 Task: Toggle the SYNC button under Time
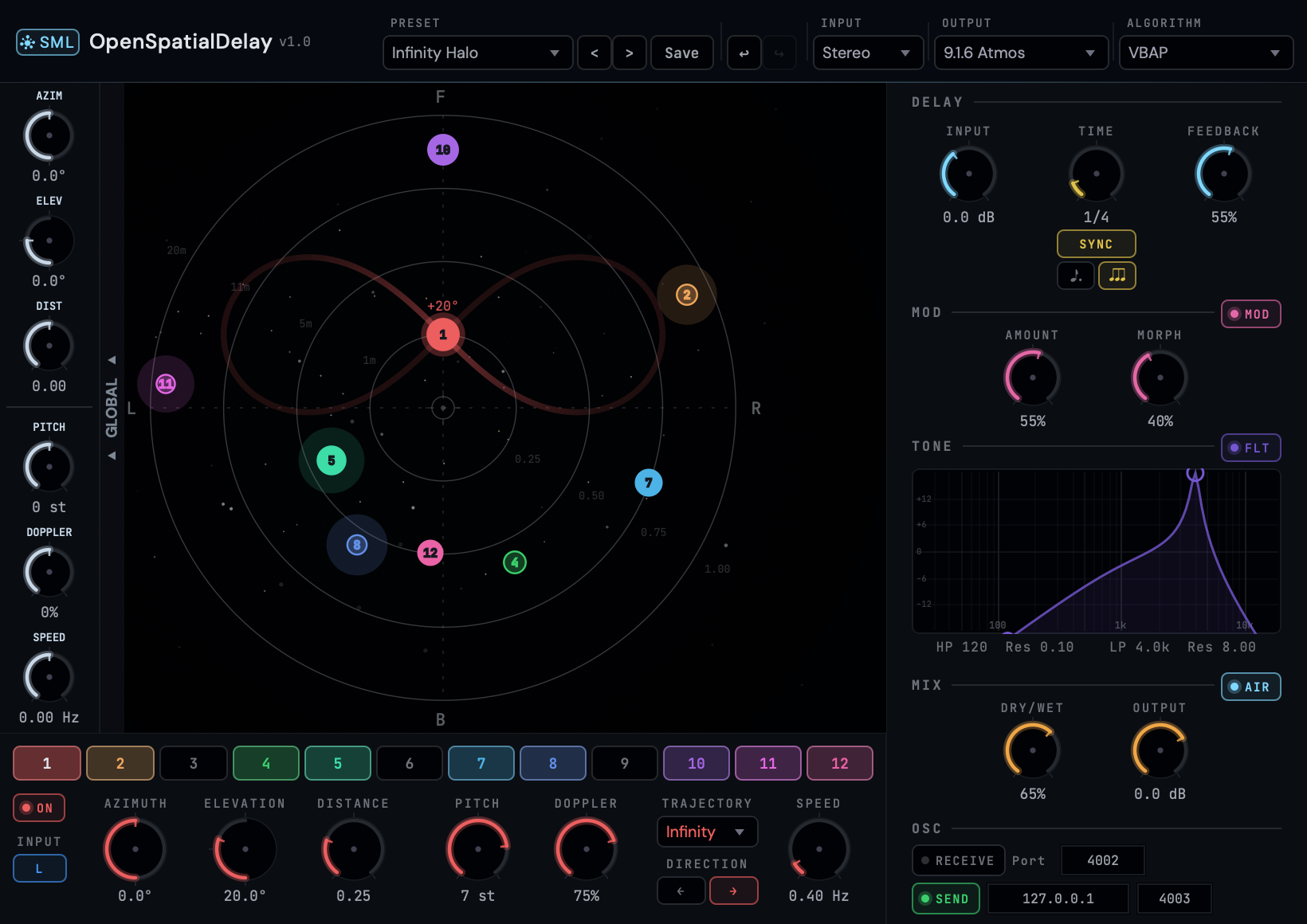pos(1097,244)
